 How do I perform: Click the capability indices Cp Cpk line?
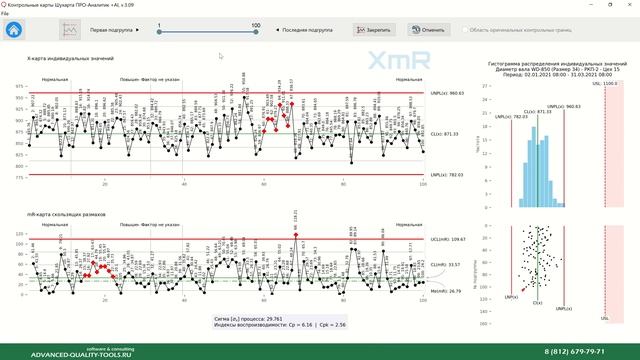point(280,325)
